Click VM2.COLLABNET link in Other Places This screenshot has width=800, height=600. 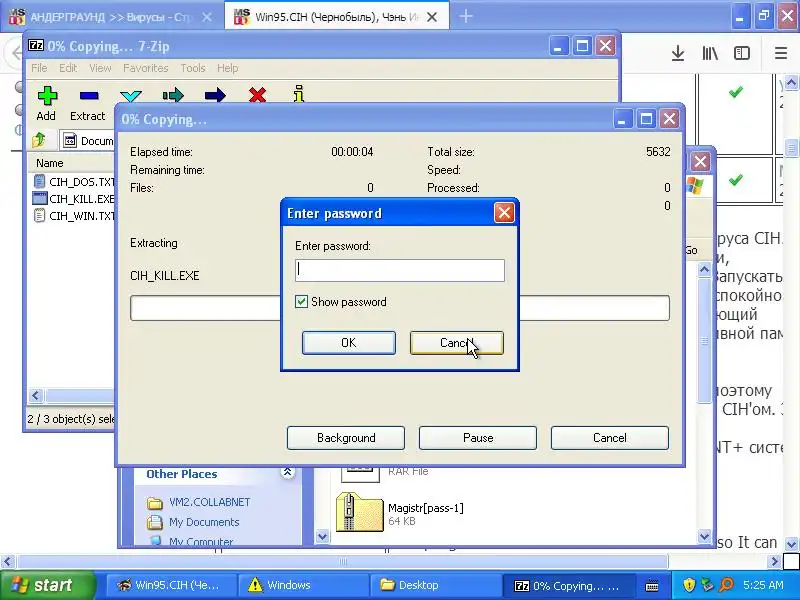point(210,502)
